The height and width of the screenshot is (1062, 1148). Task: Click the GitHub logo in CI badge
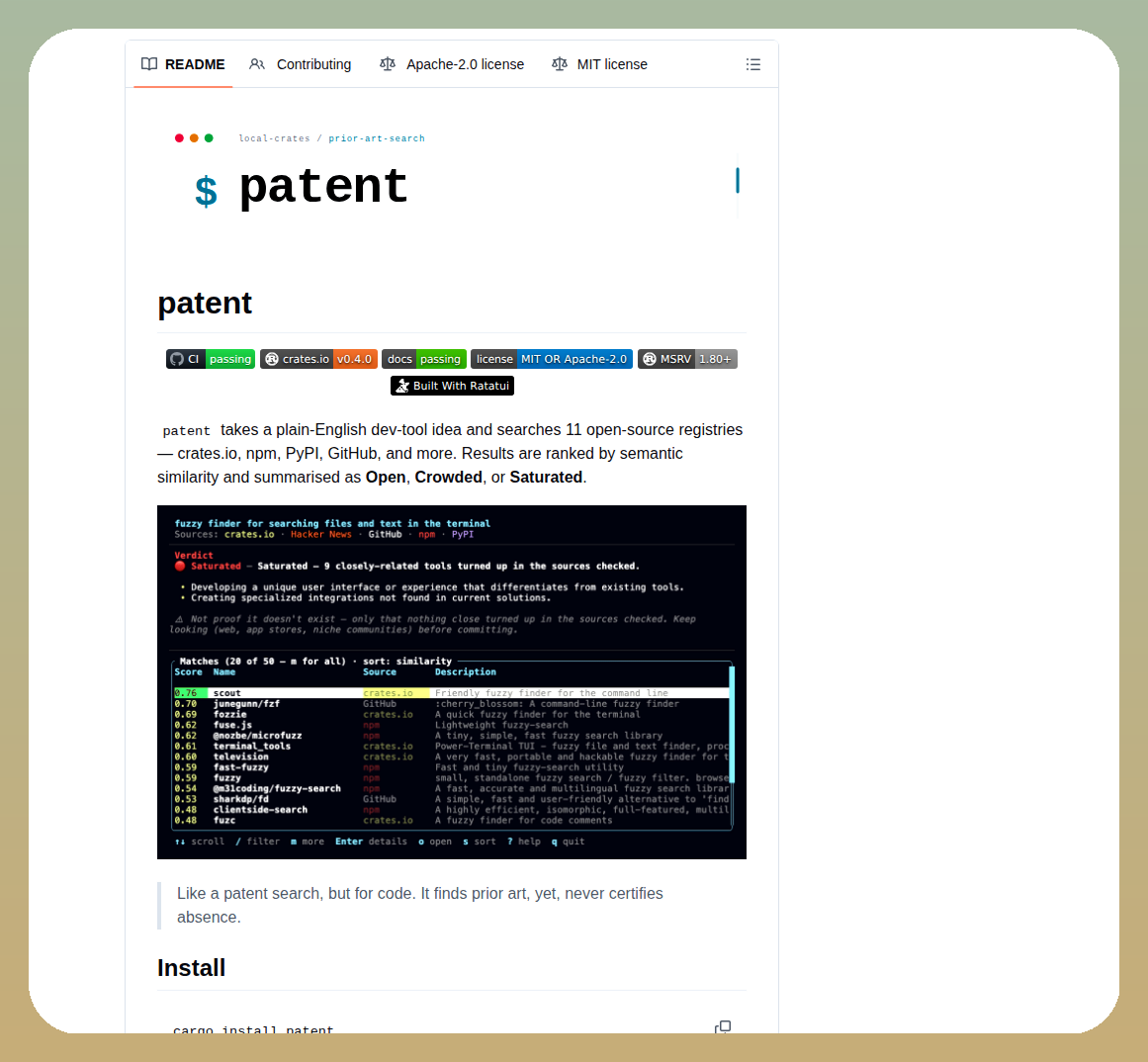point(176,359)
